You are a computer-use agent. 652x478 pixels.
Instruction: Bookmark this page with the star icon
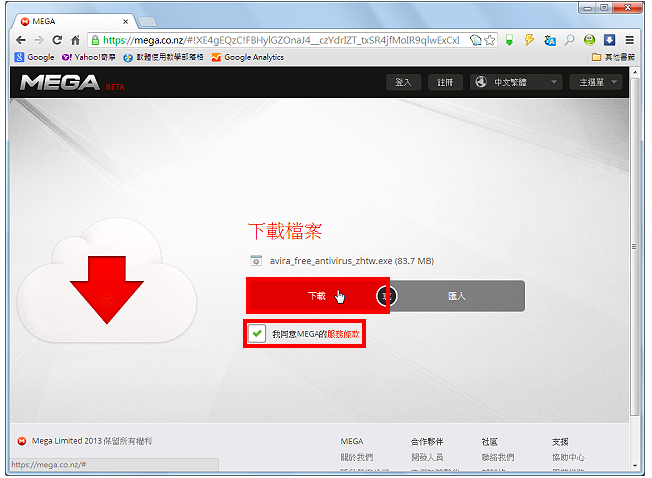pyautogui.click(x=490, y=40)
